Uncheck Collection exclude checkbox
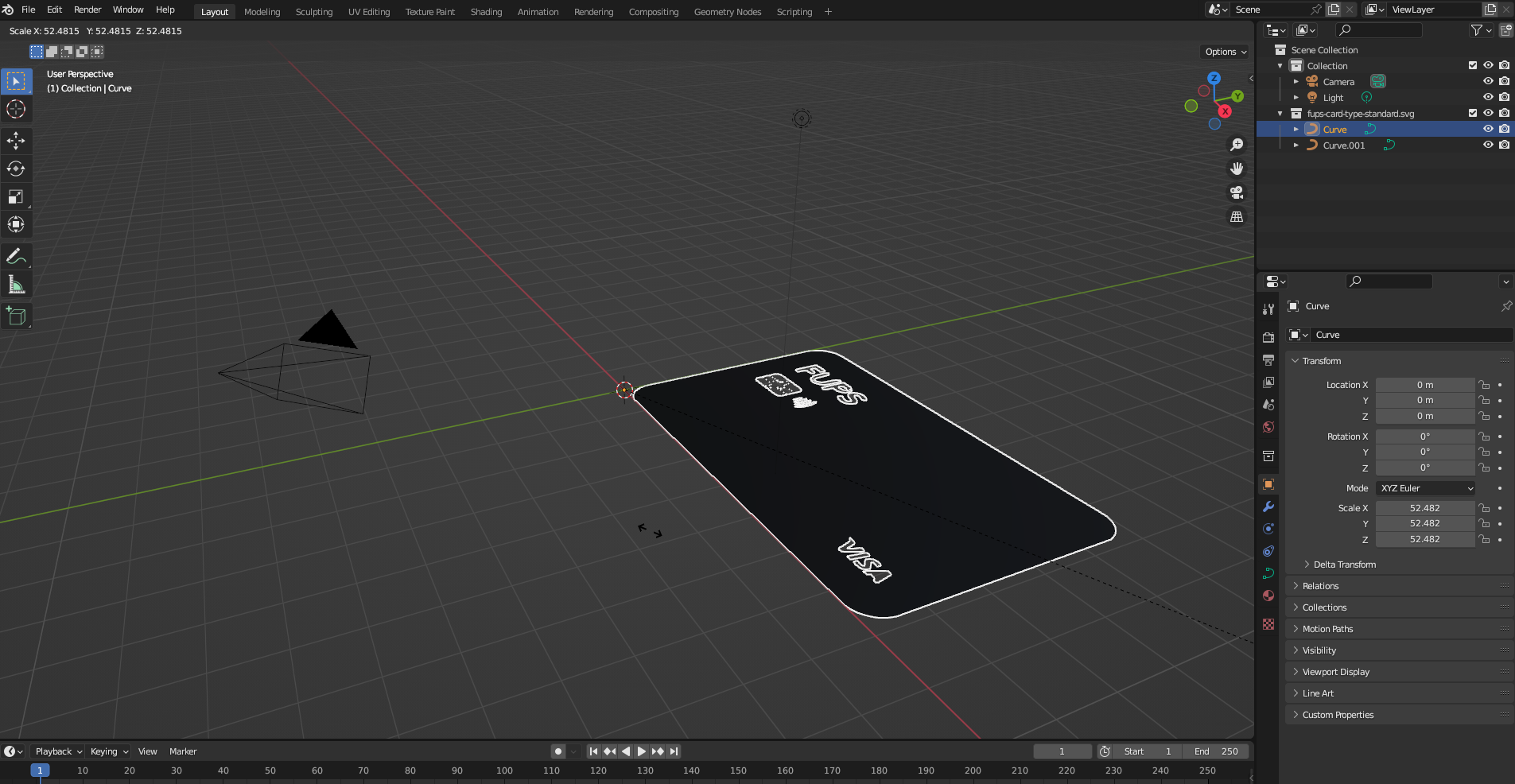This screenshot has height=784, width=1515. pos(1473,65)
